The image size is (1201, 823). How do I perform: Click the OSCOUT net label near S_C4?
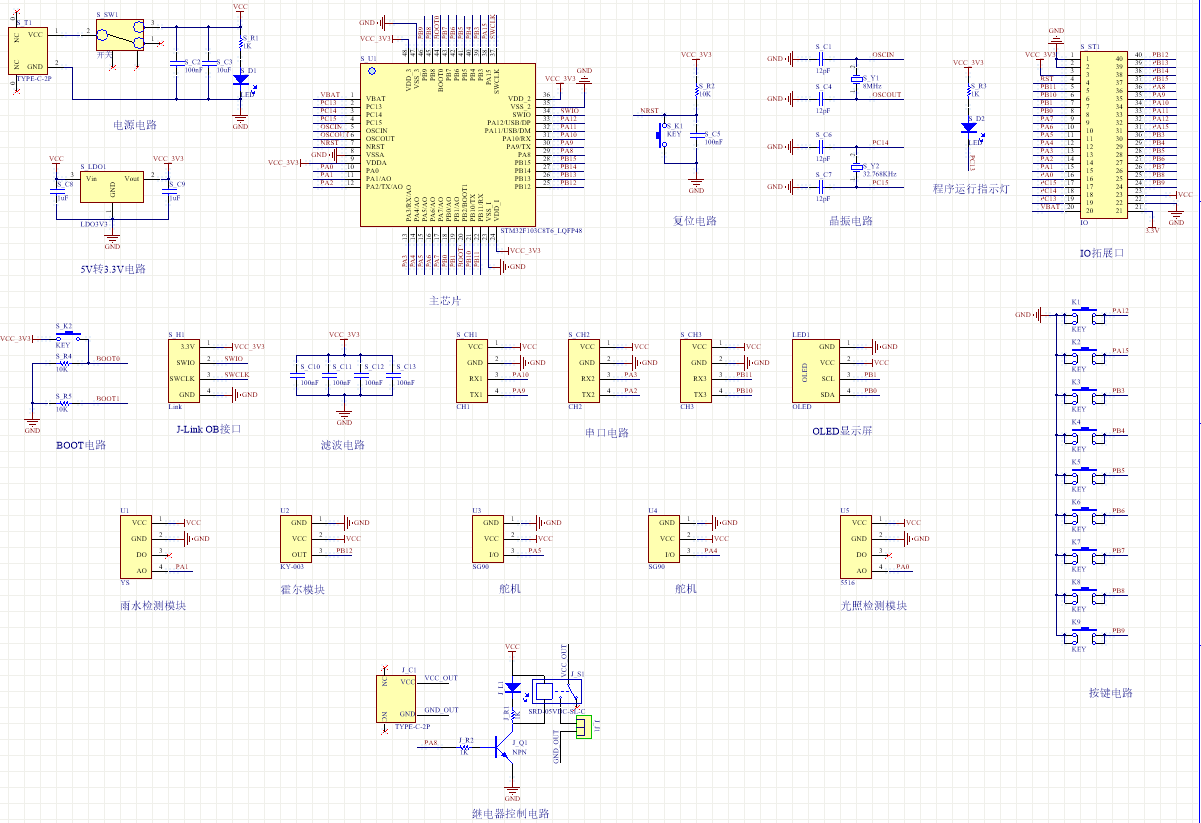tap(886, 95)
